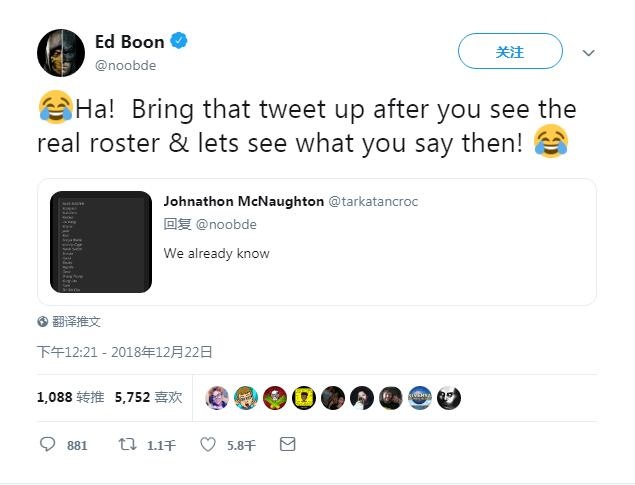635x485 pixels.
Task: Click the Ed Boon display name
Action: click(x=130, y=42)
